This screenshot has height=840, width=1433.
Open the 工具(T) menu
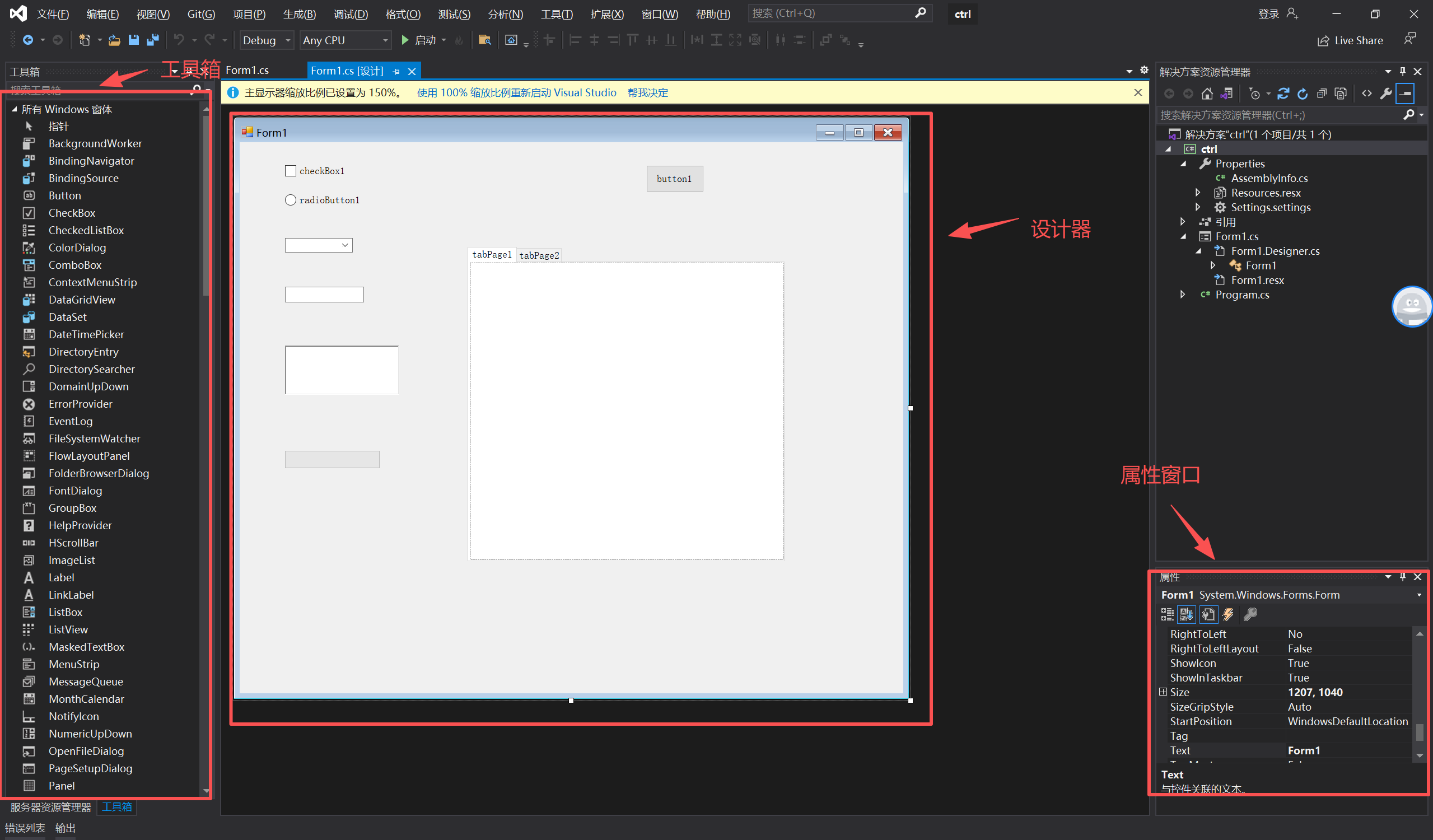pyautogui.click(x=557, y=13)
